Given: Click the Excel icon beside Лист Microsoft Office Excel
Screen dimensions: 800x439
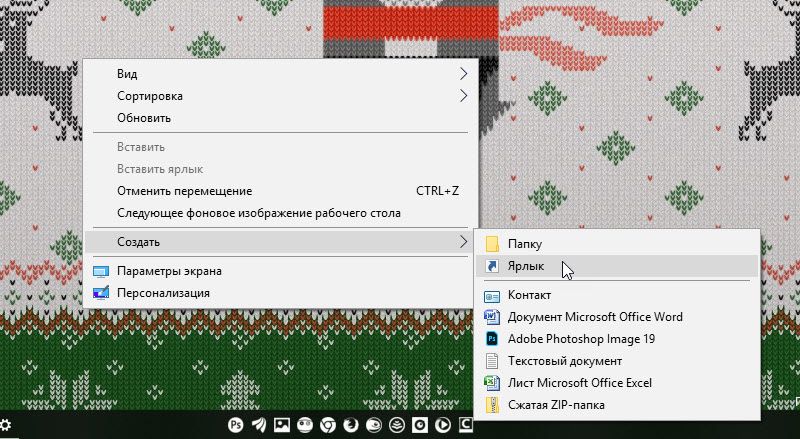Looking at the screenshot, I should (491, 383).
